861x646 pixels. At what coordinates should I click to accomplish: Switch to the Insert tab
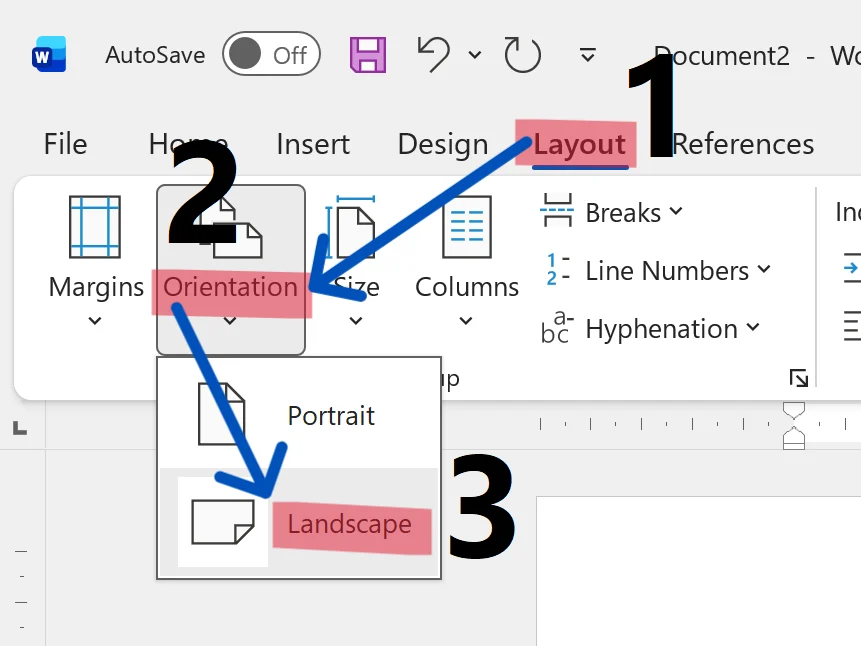point(313,144)
